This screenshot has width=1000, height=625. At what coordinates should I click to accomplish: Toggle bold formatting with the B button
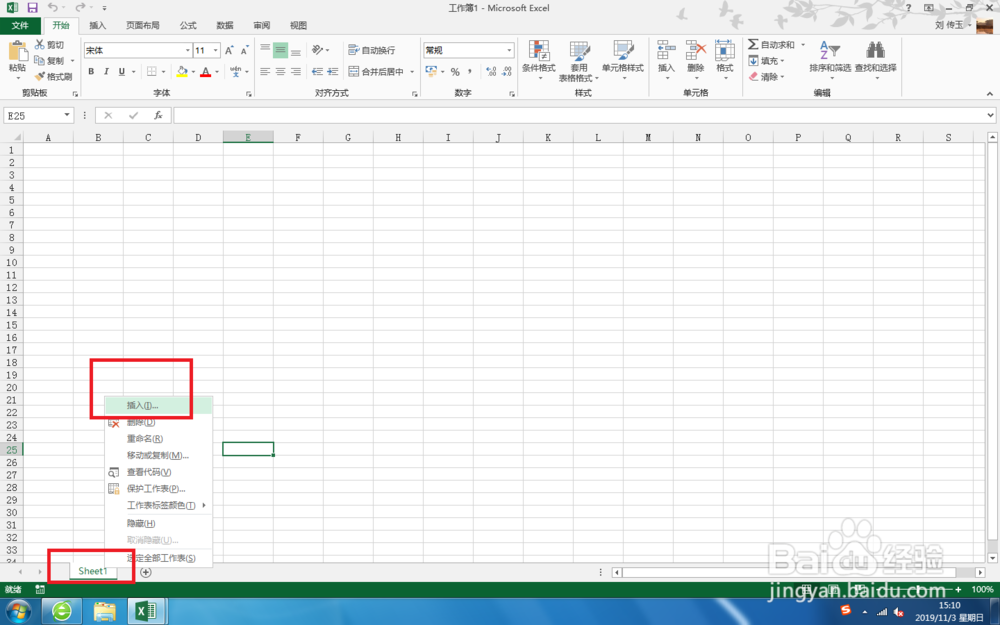coord(91,72)
